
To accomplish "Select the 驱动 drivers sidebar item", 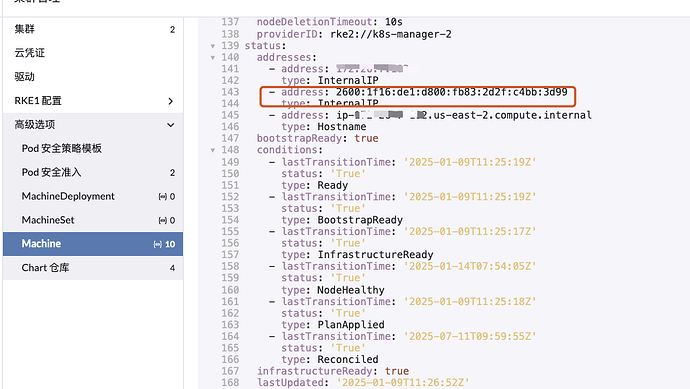I will coord(93,77).
